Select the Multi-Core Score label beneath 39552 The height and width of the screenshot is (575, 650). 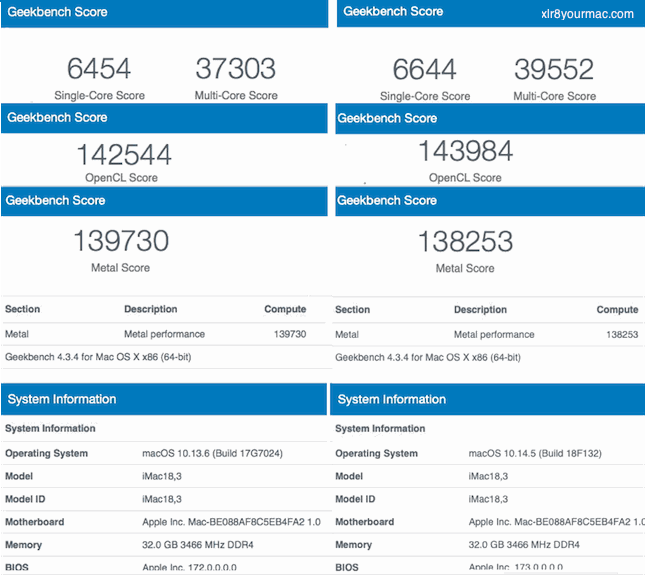point(555,96)
